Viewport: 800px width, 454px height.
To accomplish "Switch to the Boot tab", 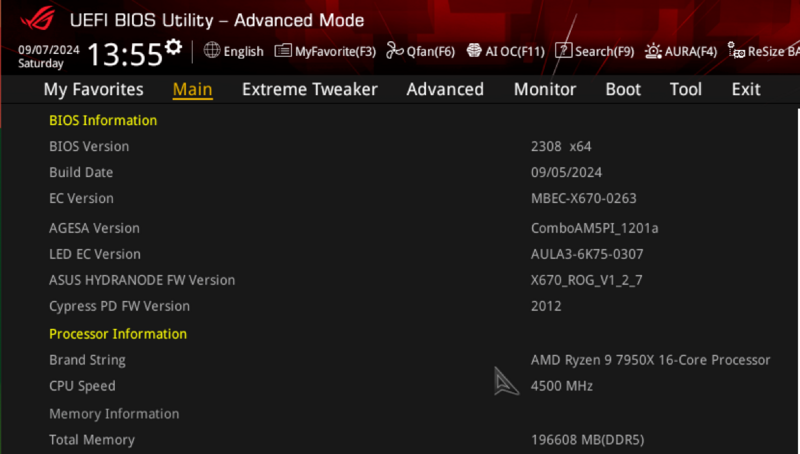I will click(623, 89).
